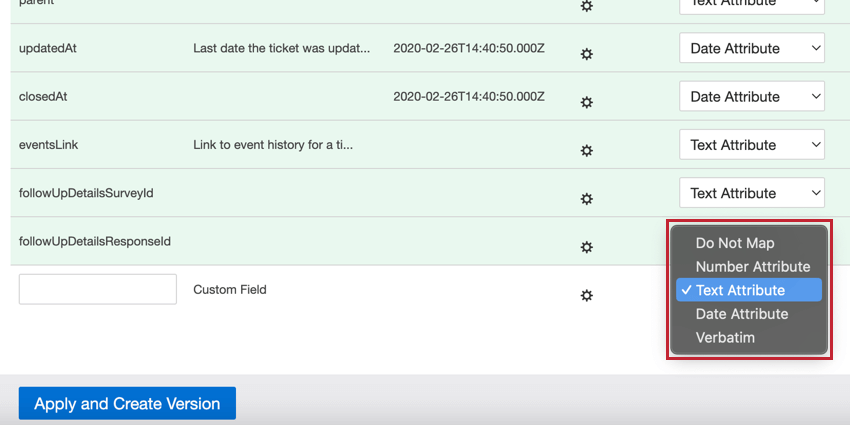Choose Do Not Map from the list
The width and height of the screenshot is (850, 425).
click(735, 243)
